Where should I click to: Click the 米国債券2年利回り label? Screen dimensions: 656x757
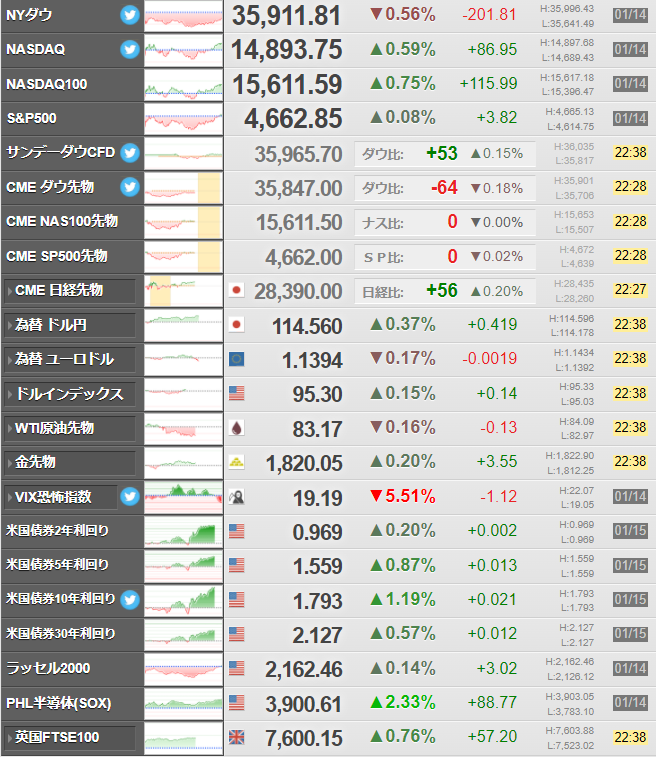coord(57,531)
